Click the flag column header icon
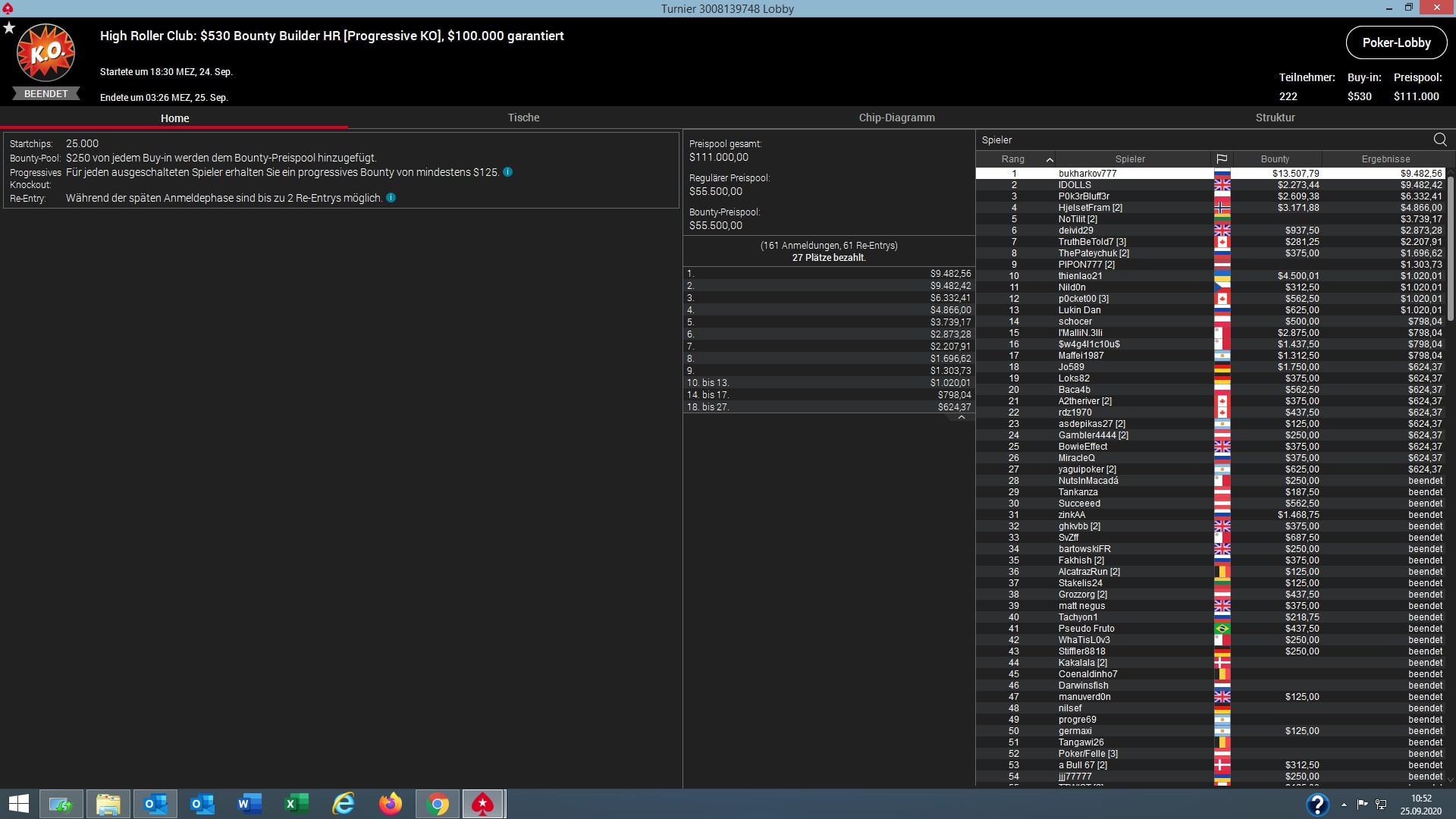The width and height of the screenshot is (1456, 819). [1221, 159]
